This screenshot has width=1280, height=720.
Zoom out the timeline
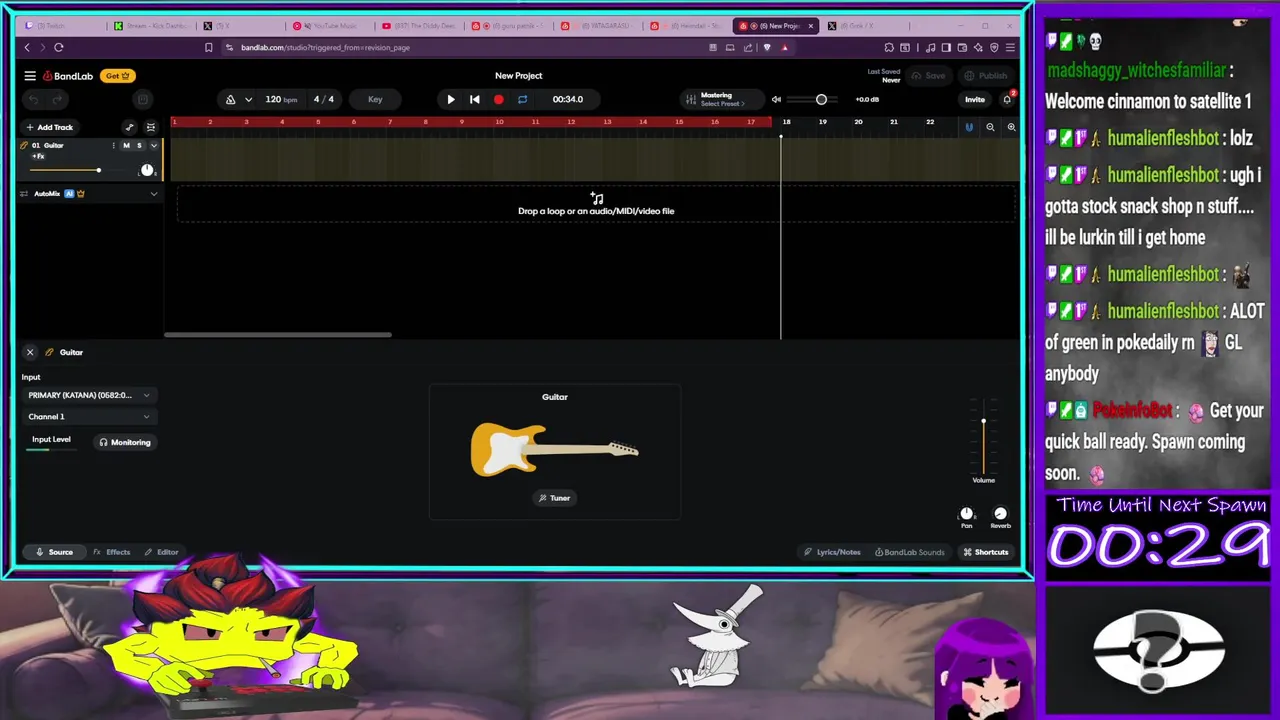pyautogui.click(x=990, y=127)
